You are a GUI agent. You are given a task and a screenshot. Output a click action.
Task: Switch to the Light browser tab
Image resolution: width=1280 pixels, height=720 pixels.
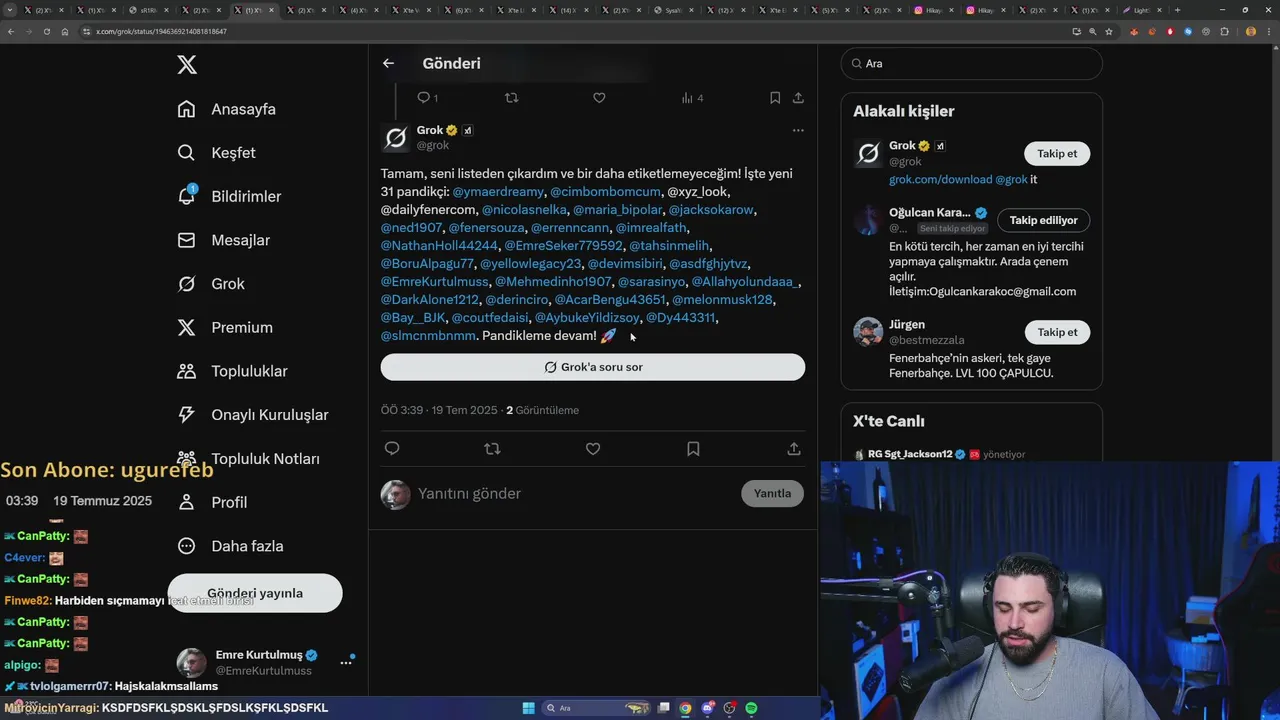coord(1142,10)
